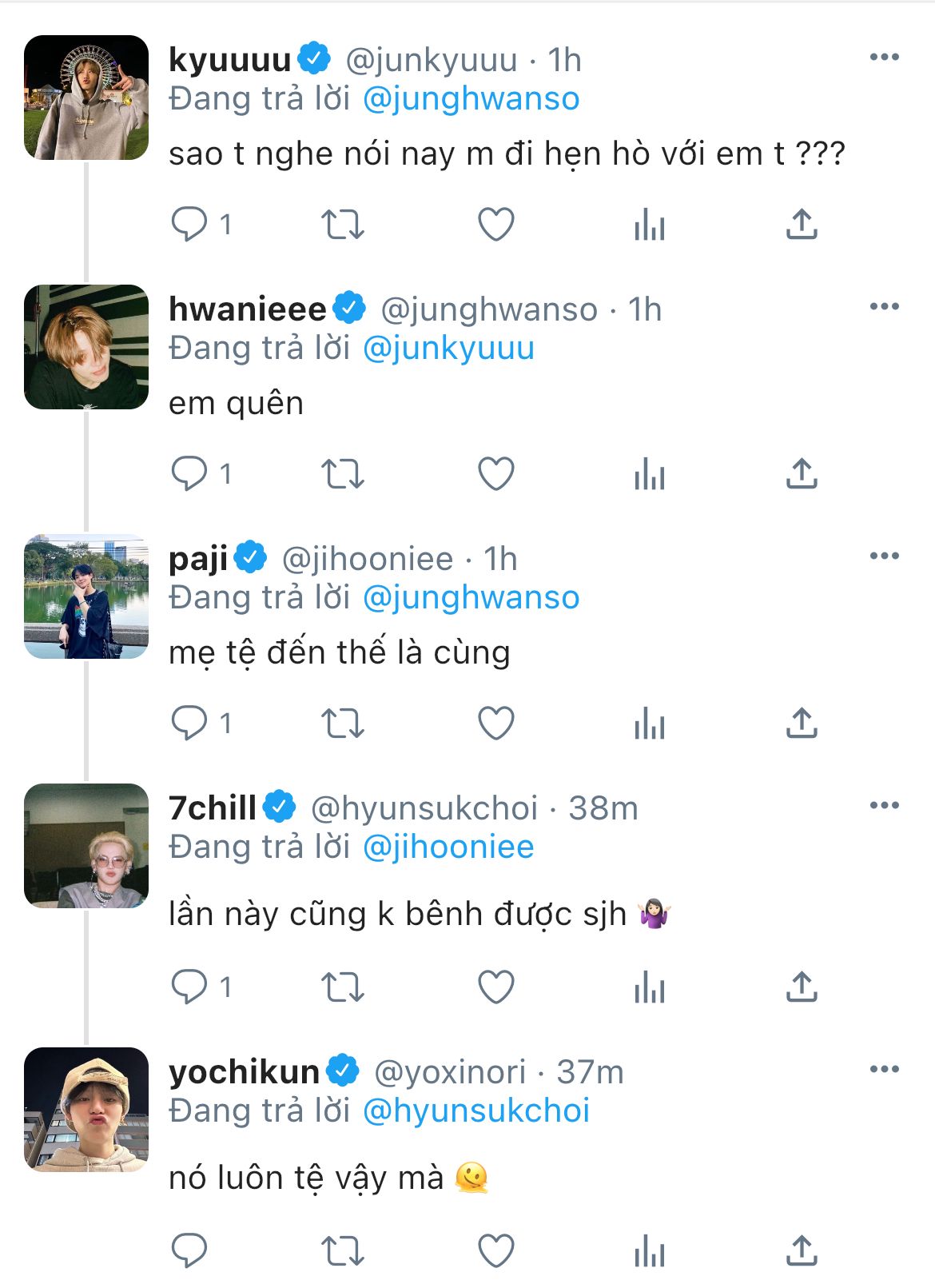Retweet kyuuuu's tweet

coord(343,225)
